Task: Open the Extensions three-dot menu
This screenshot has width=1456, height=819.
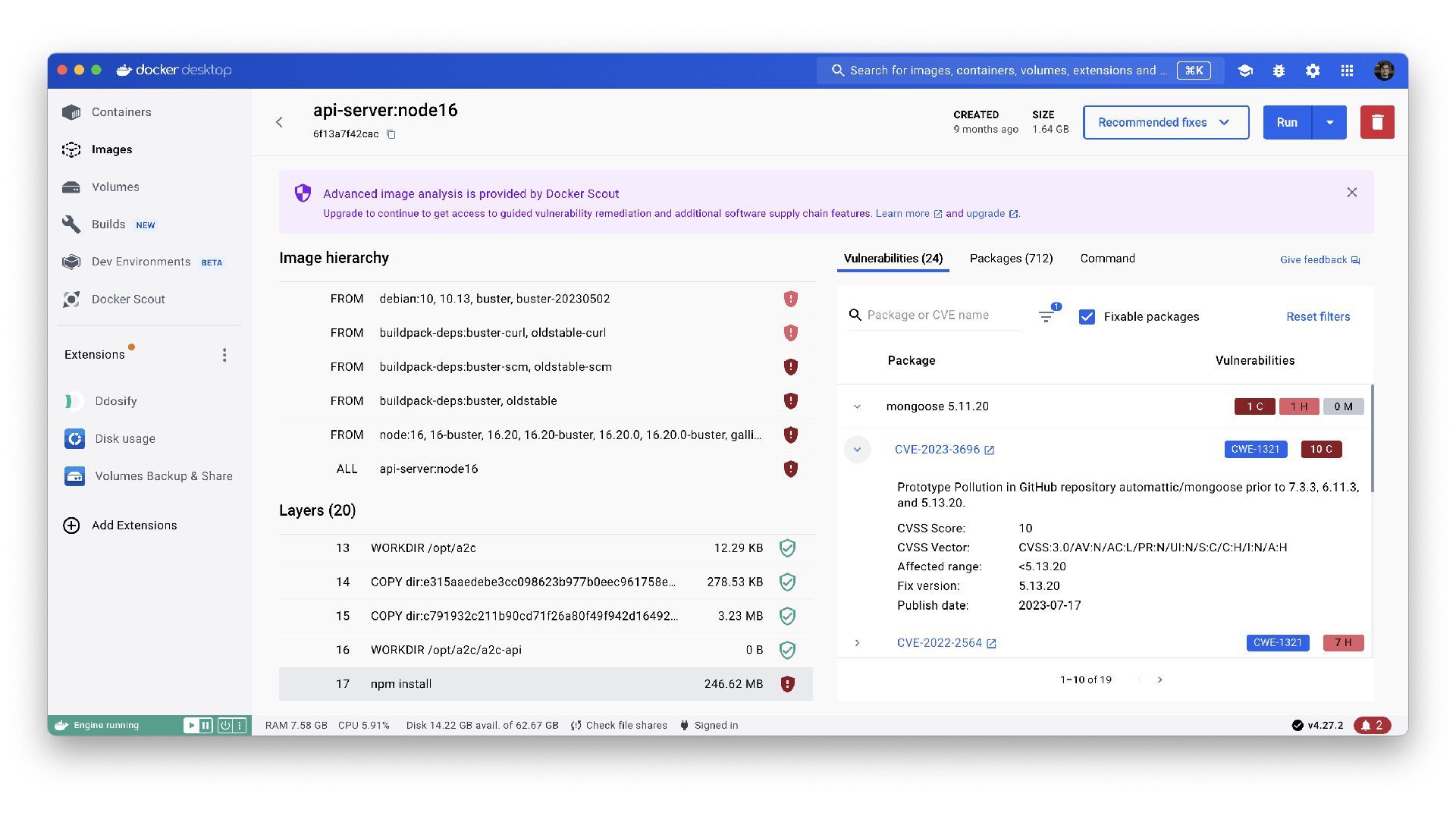Action: point(224,355)
